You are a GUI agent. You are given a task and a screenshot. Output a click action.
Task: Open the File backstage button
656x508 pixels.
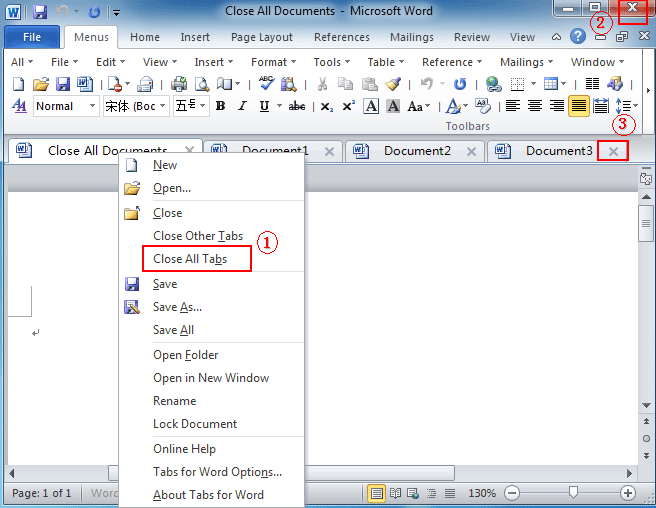pos(31,38)
